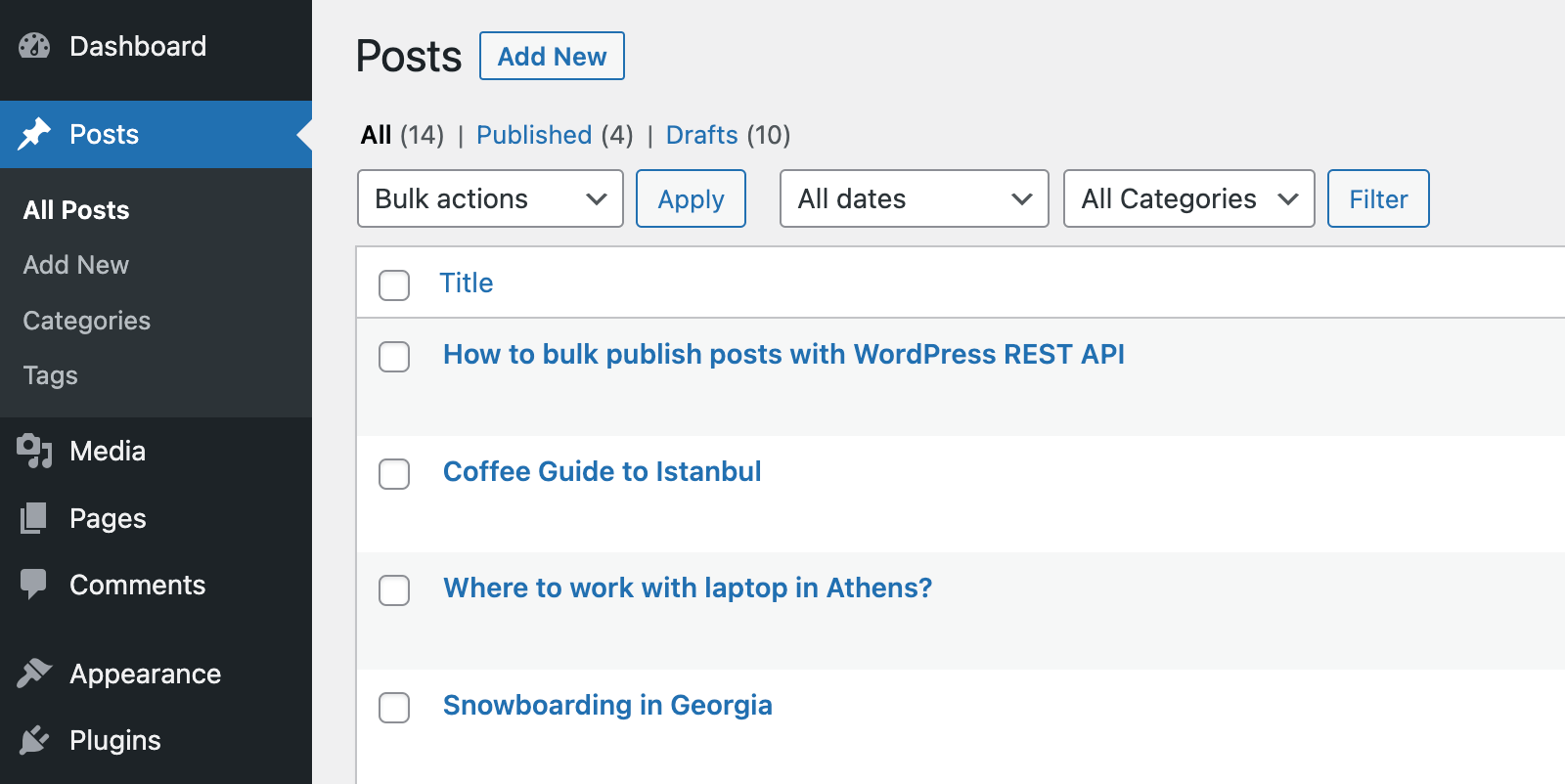Screen dimensions: 1565x784
Task: Check the Coffee Guide to Istanbul post
Action: pos(394,474)
